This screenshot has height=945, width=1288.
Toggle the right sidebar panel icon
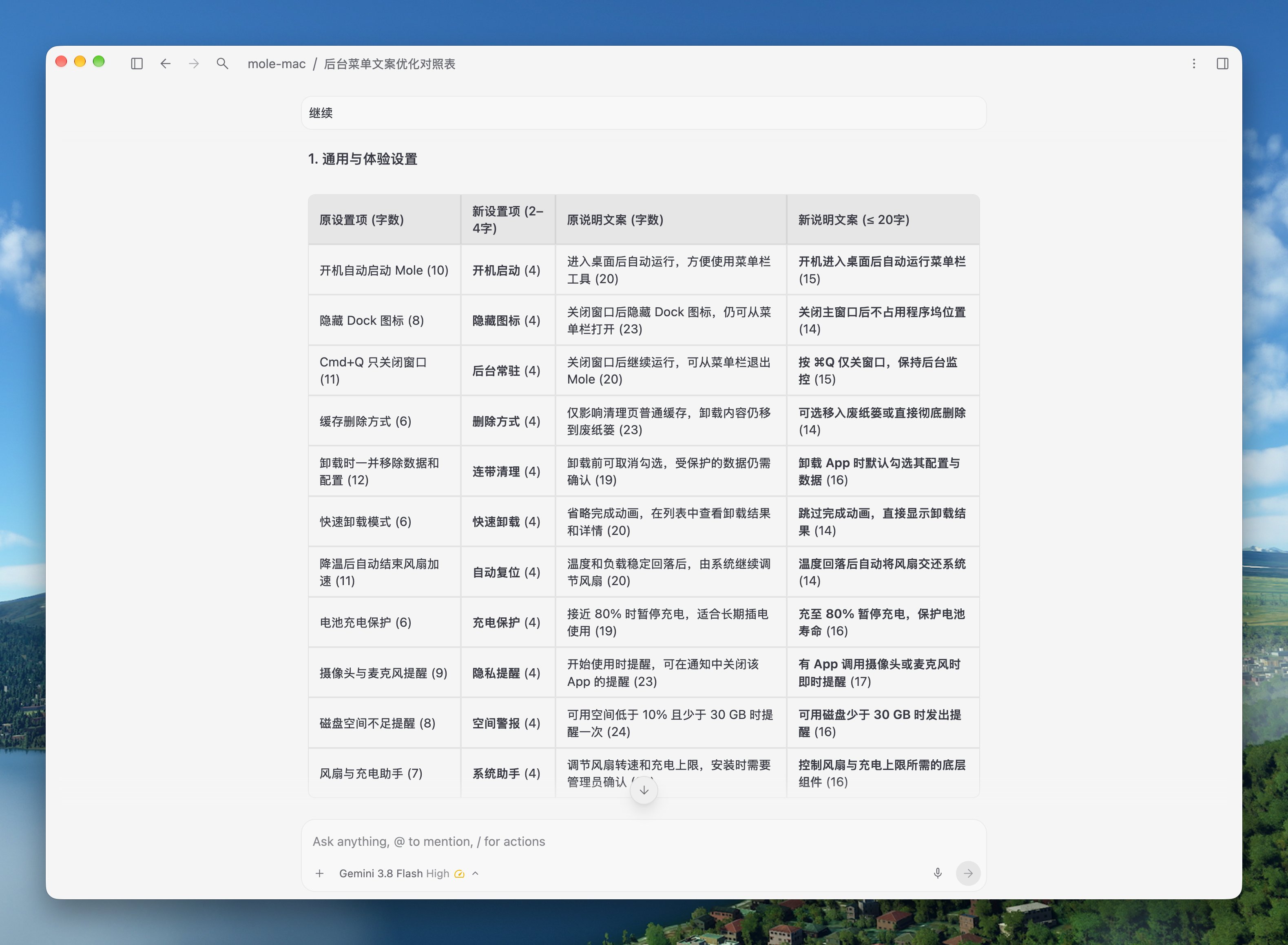(1222, 64)
